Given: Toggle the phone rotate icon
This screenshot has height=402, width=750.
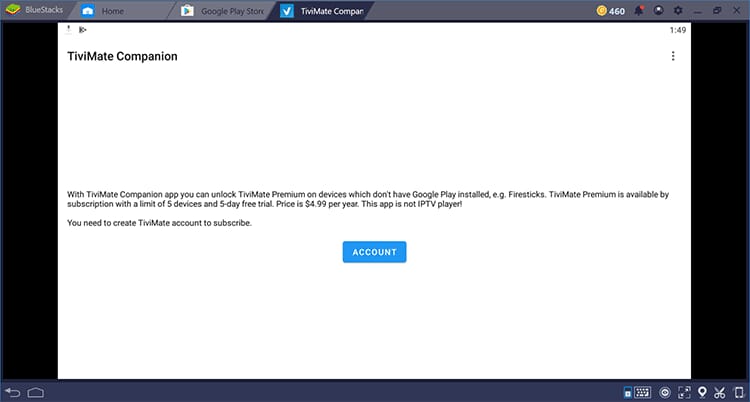Looking at the screenshot, I should pyautogui.click(x=738, y=391).
